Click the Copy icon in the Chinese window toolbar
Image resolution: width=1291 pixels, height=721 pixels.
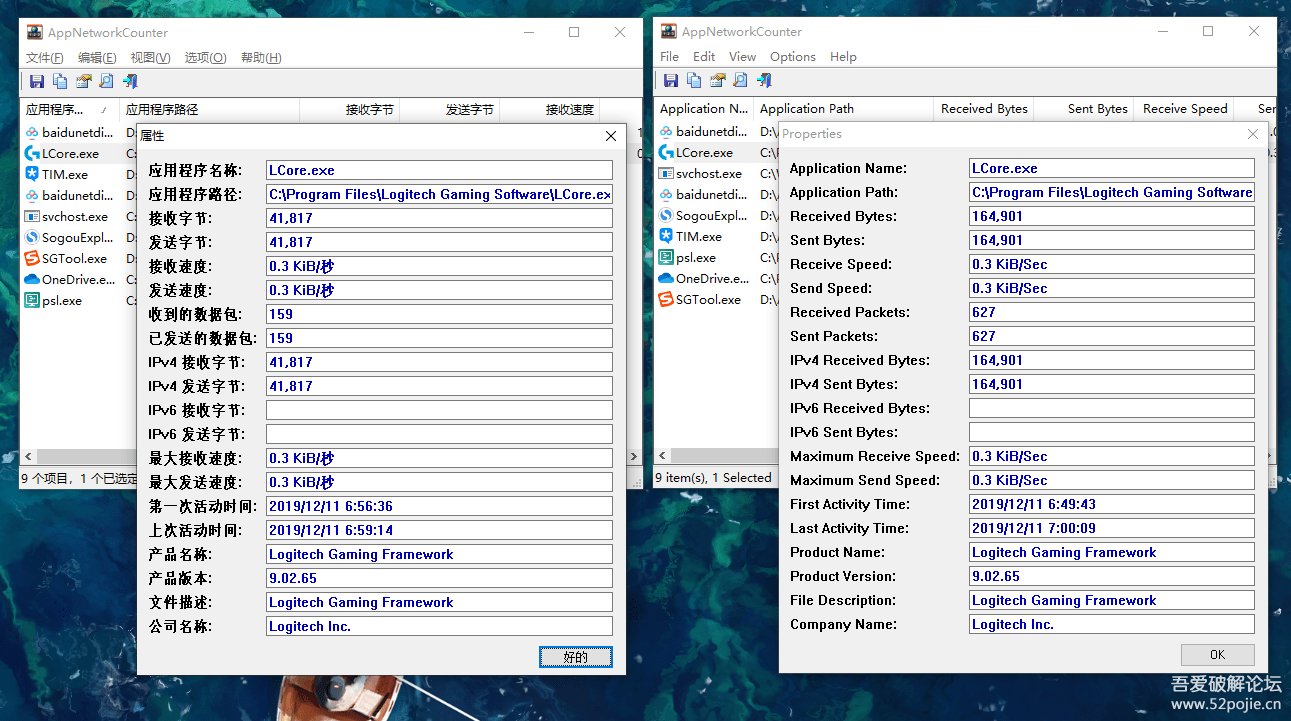[60, 82]
